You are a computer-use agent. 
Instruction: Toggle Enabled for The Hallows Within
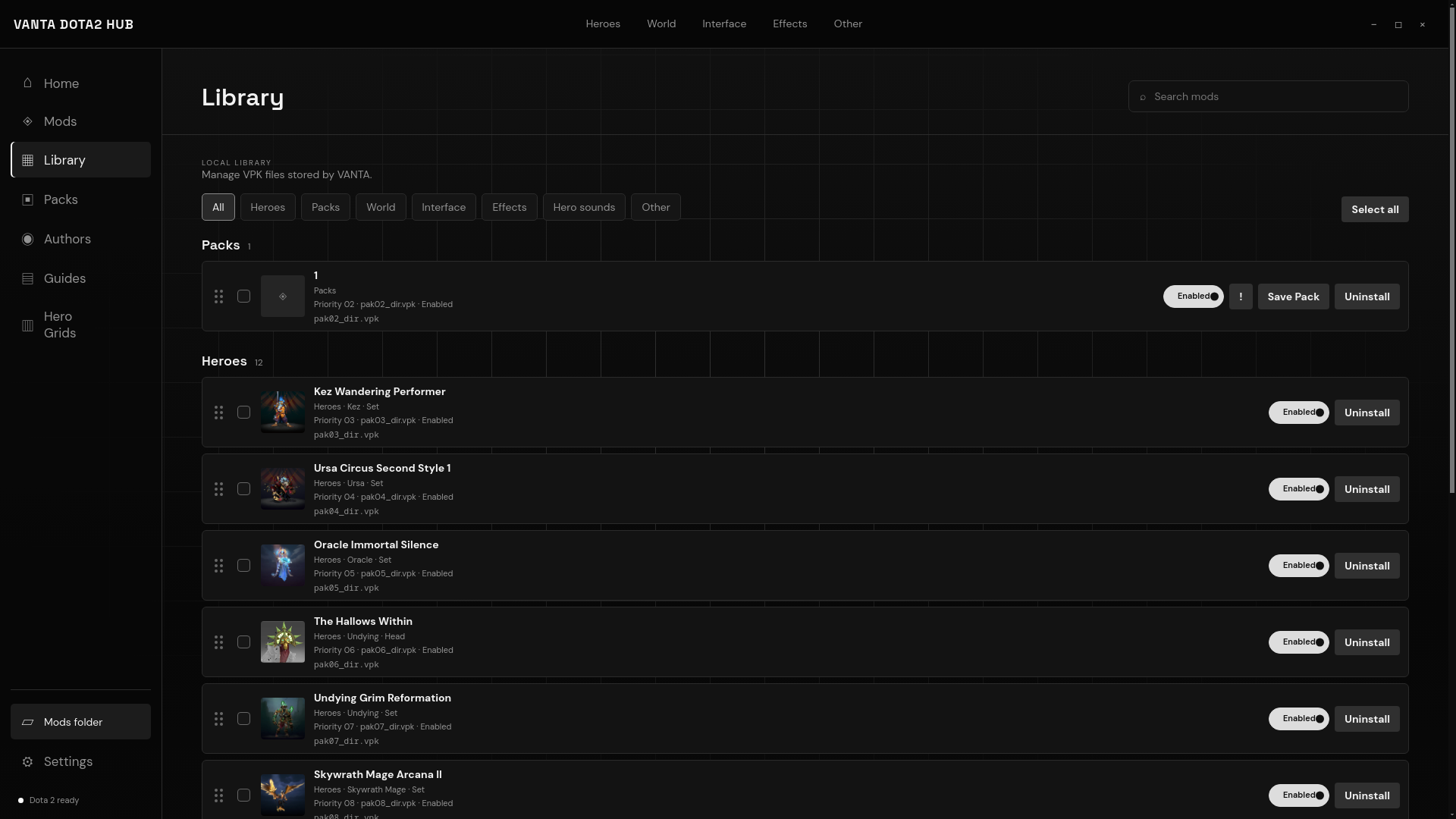(x=1299, y=642)
